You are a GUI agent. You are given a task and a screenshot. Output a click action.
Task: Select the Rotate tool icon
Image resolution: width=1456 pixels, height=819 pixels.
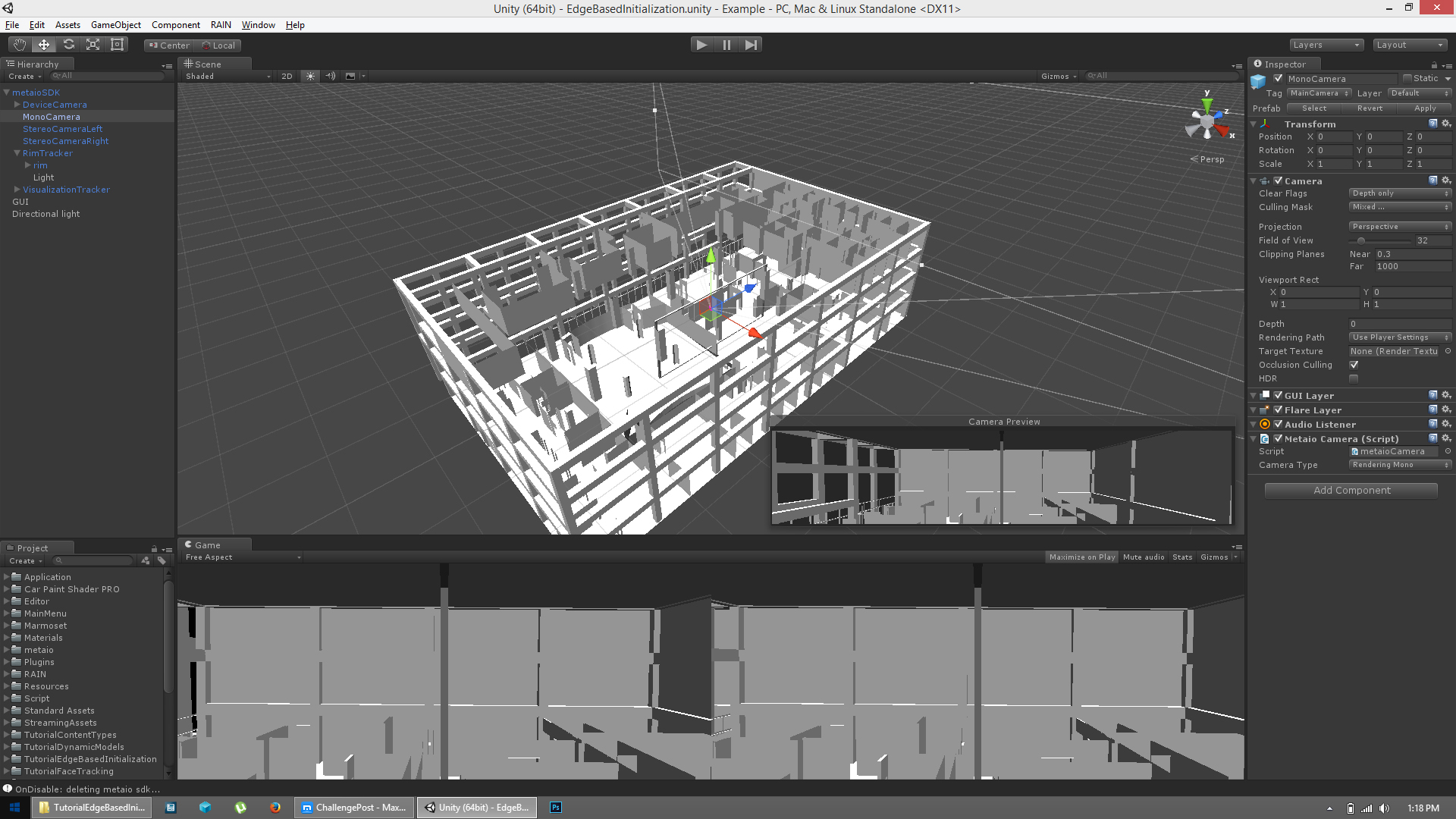click(69, 45)
